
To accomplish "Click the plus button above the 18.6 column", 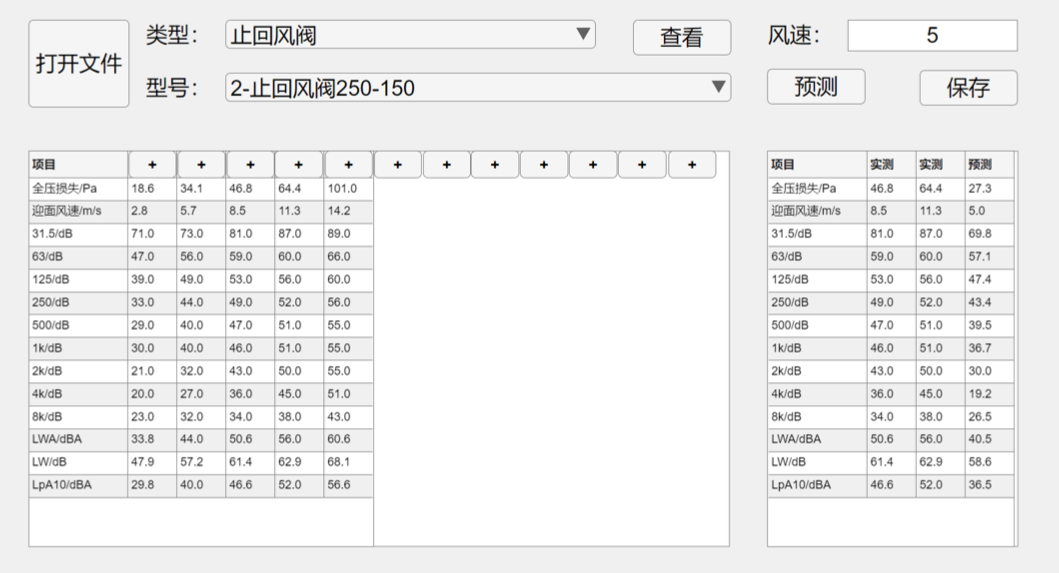I will click(152, 165).
